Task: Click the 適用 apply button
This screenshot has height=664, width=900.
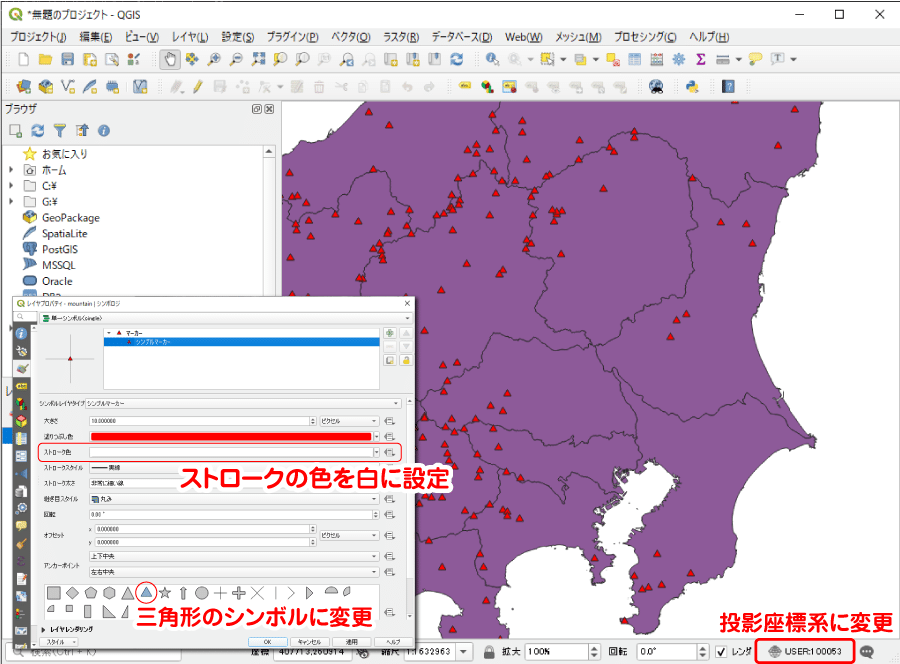Action: (351, 642)
